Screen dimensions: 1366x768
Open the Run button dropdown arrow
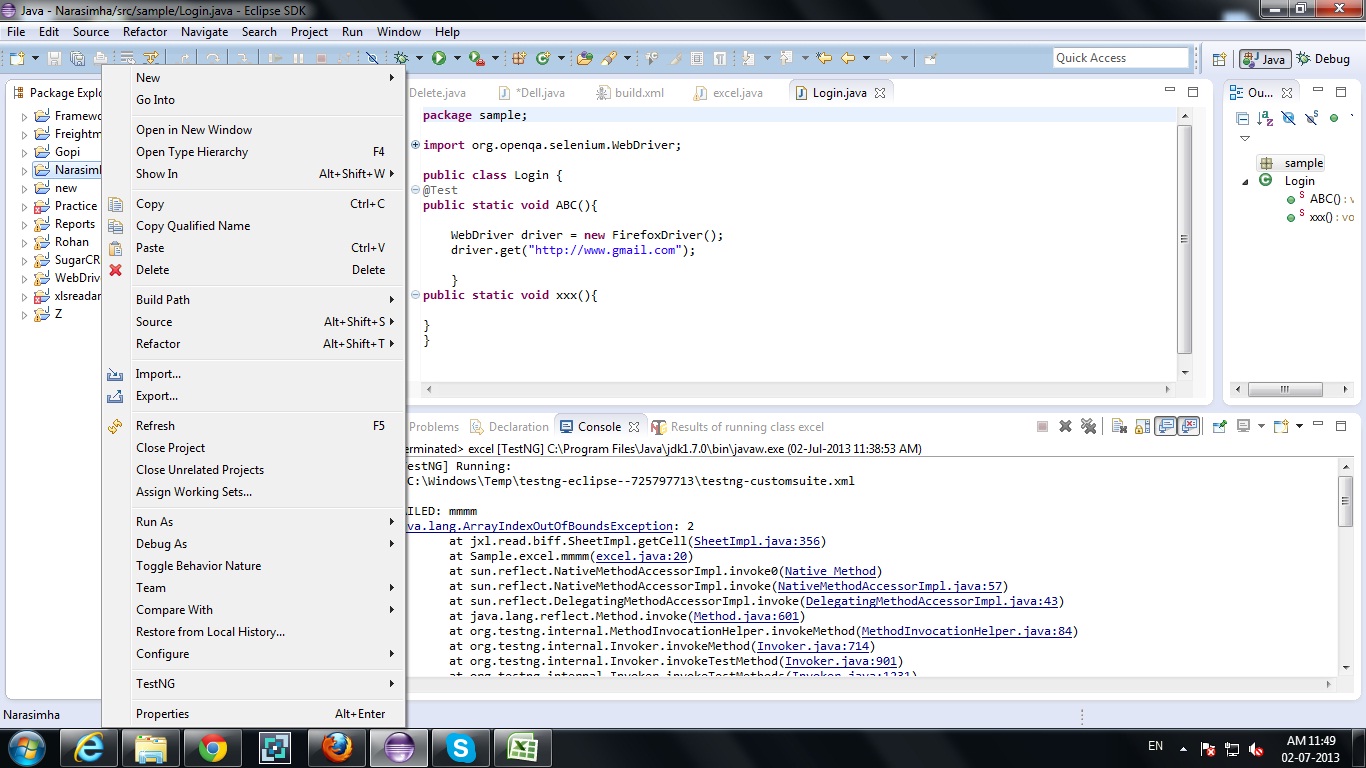pyautogui.click(x=457, y=58)
